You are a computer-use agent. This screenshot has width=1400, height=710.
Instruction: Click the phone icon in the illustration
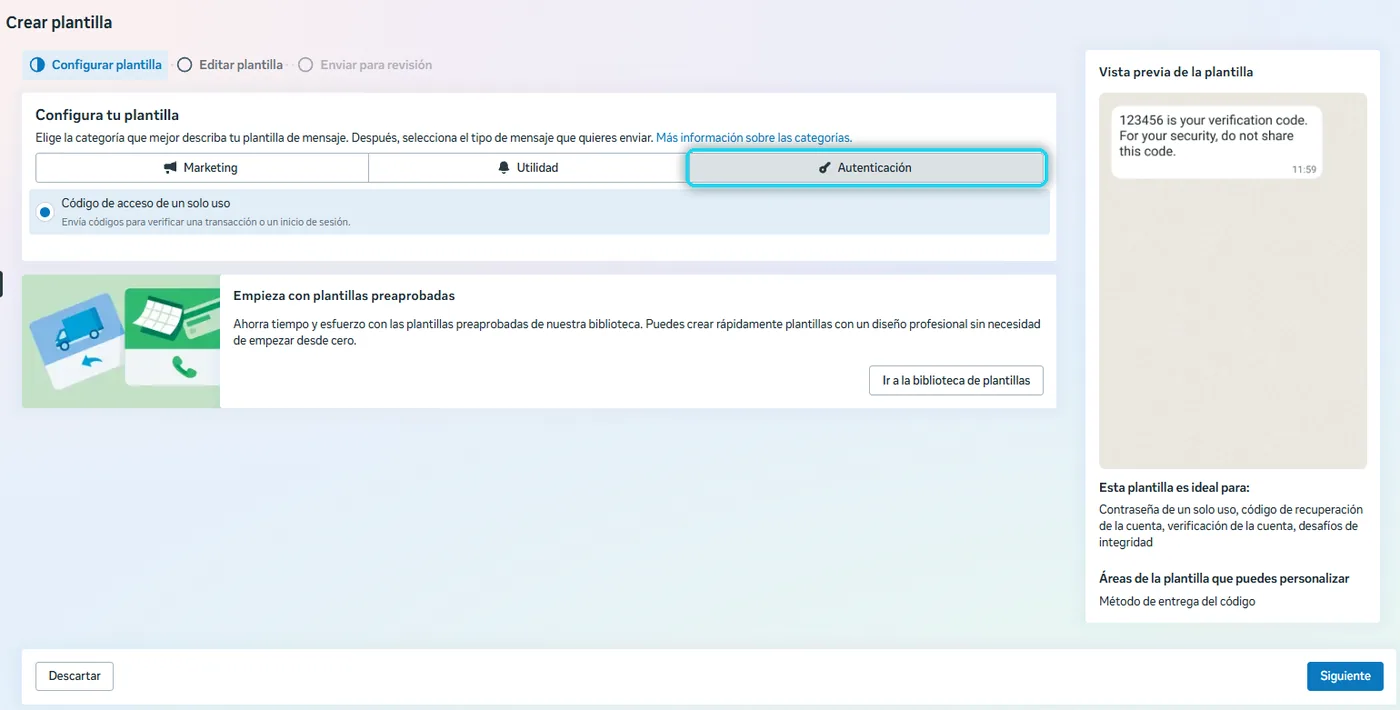click(184, 368)
